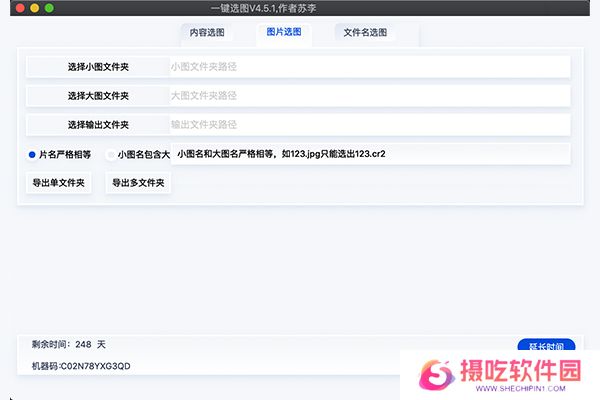Click the 导出单文件夹 button
The width and height of the screenshot is (600, 400).
(x=59, y=183)
